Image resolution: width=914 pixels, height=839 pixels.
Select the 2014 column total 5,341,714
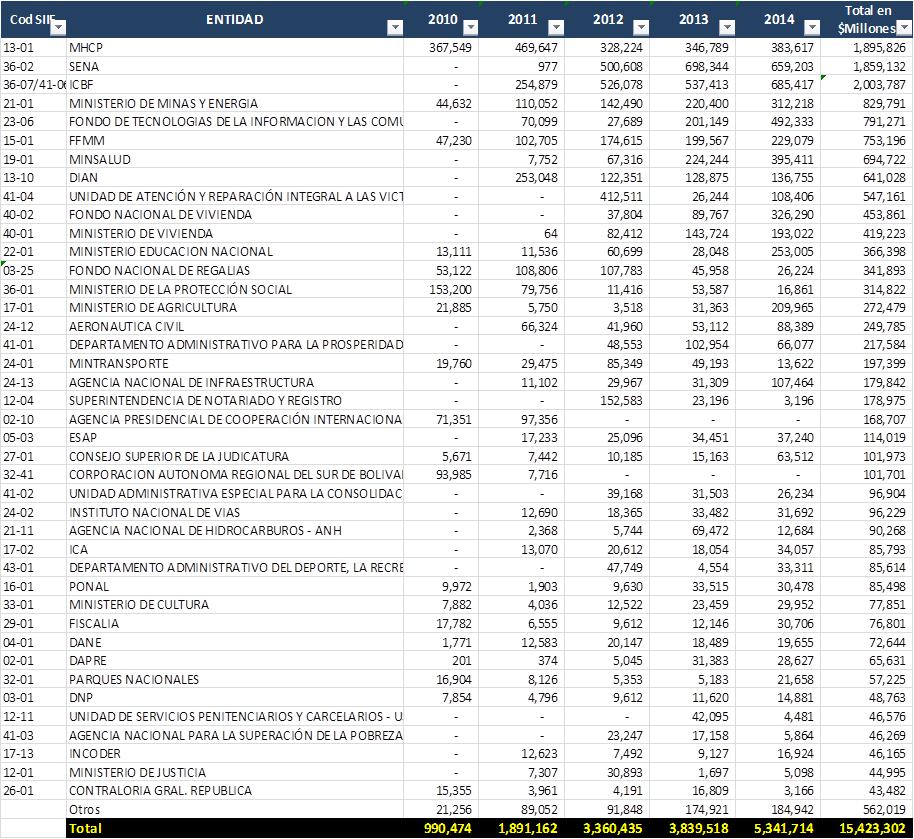778,828
